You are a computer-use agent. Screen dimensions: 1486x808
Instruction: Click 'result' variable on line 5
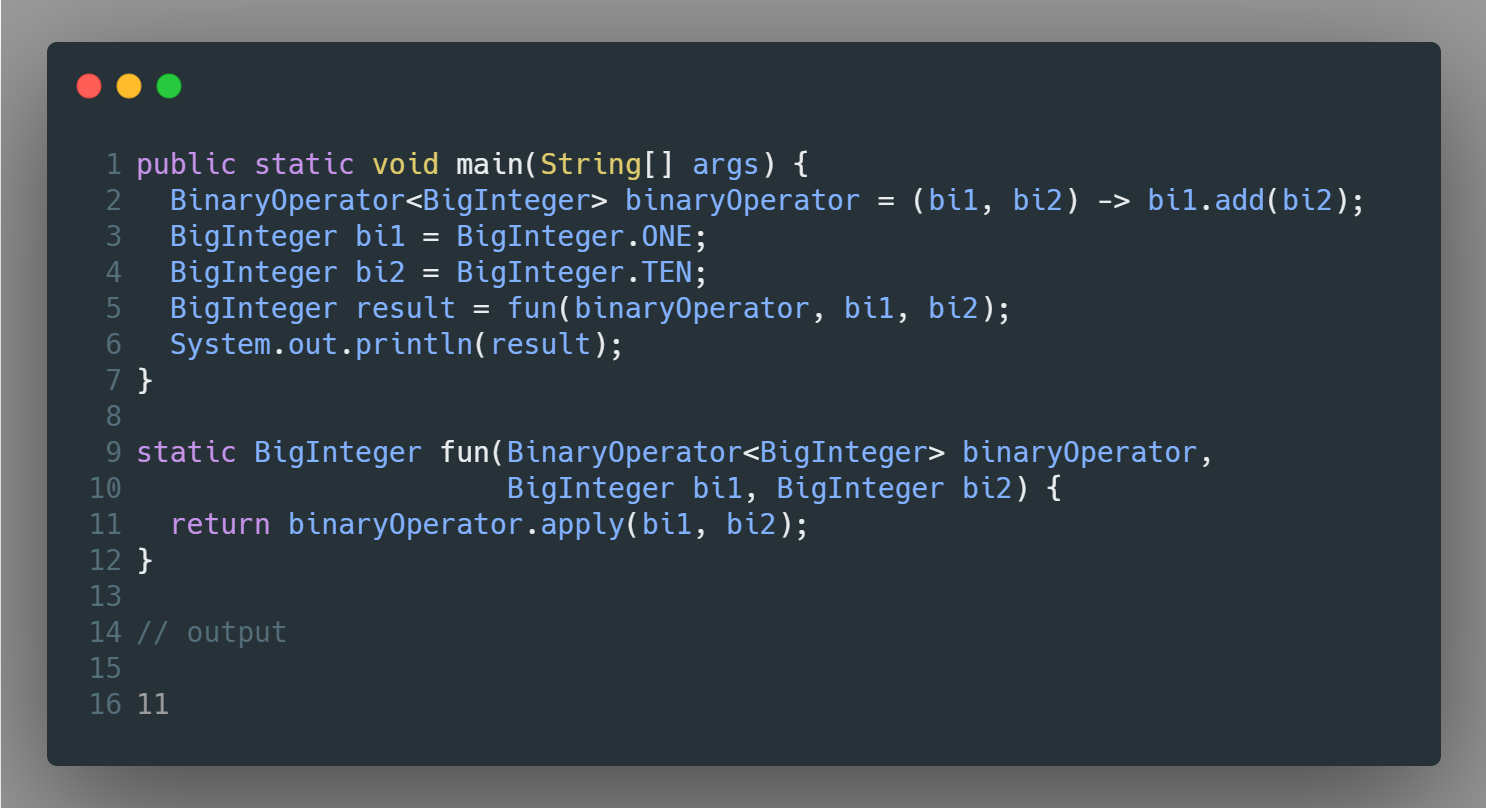click(x=406, y=309)
